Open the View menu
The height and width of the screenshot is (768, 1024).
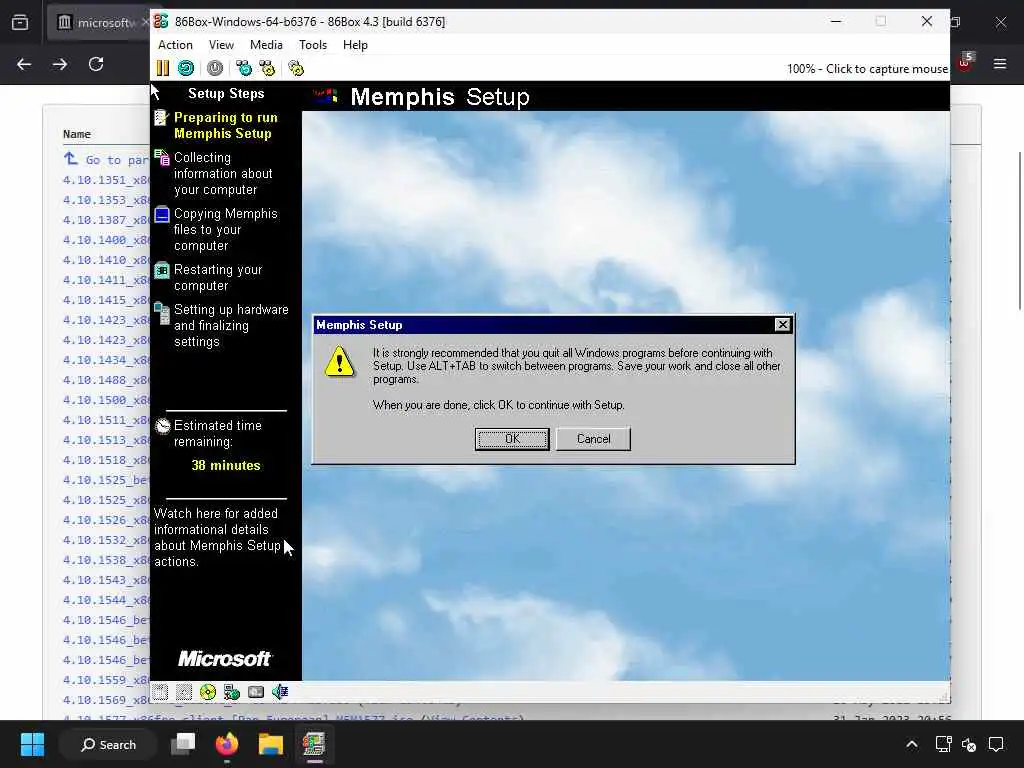coord(221,45)
